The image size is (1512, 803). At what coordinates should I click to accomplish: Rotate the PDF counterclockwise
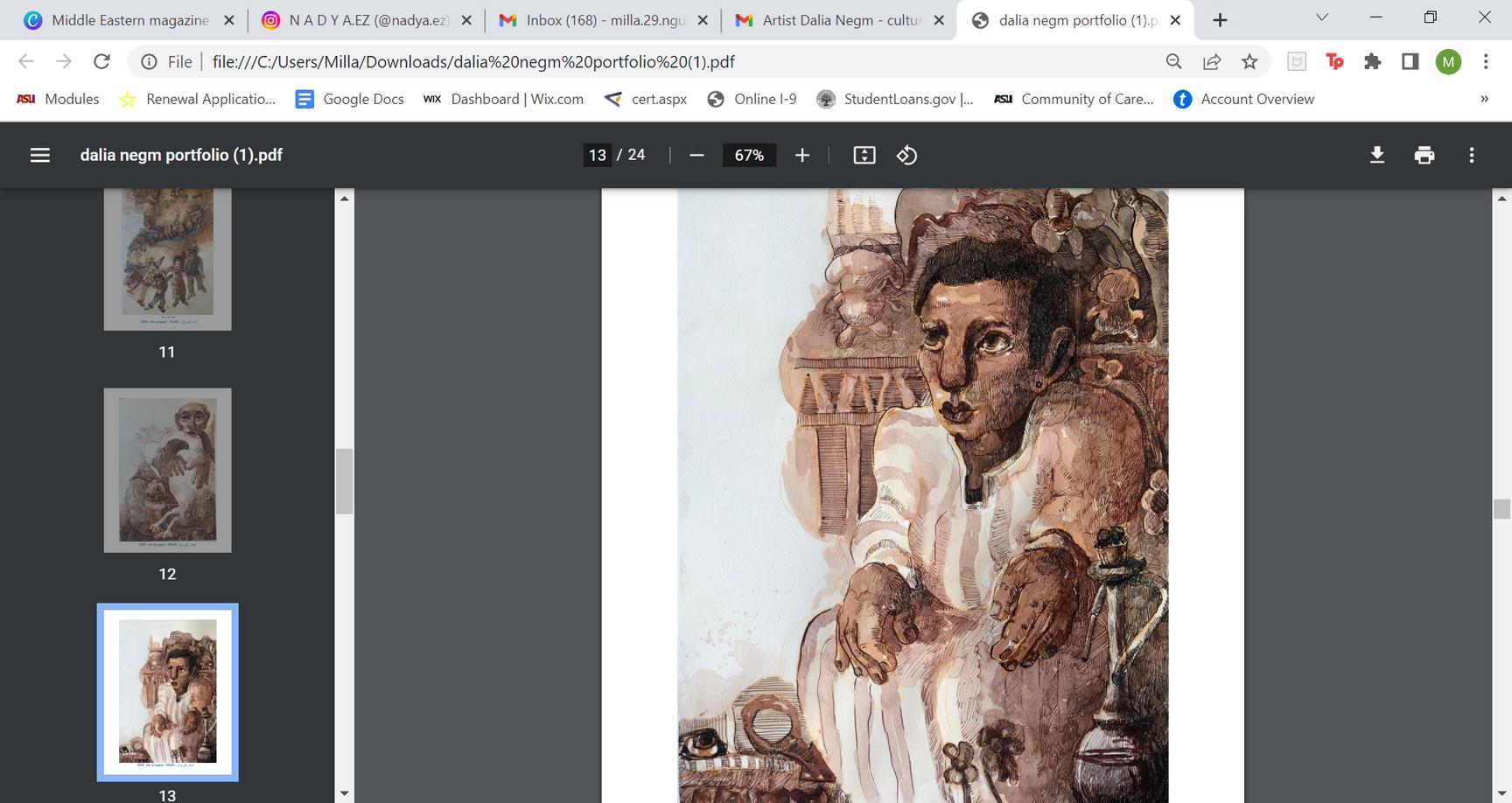tap(907, 155)
